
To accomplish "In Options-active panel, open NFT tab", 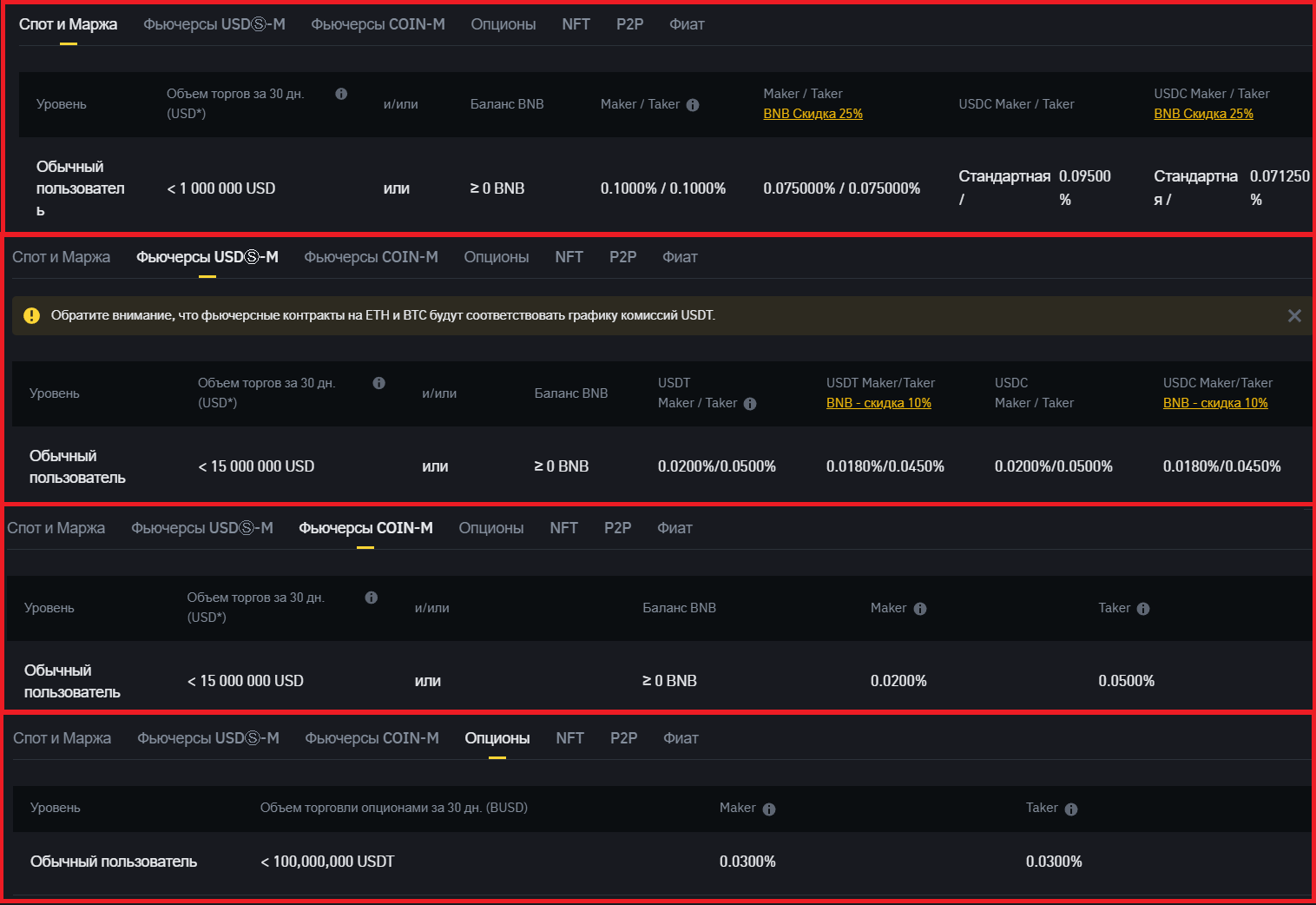I will (569, 738).
